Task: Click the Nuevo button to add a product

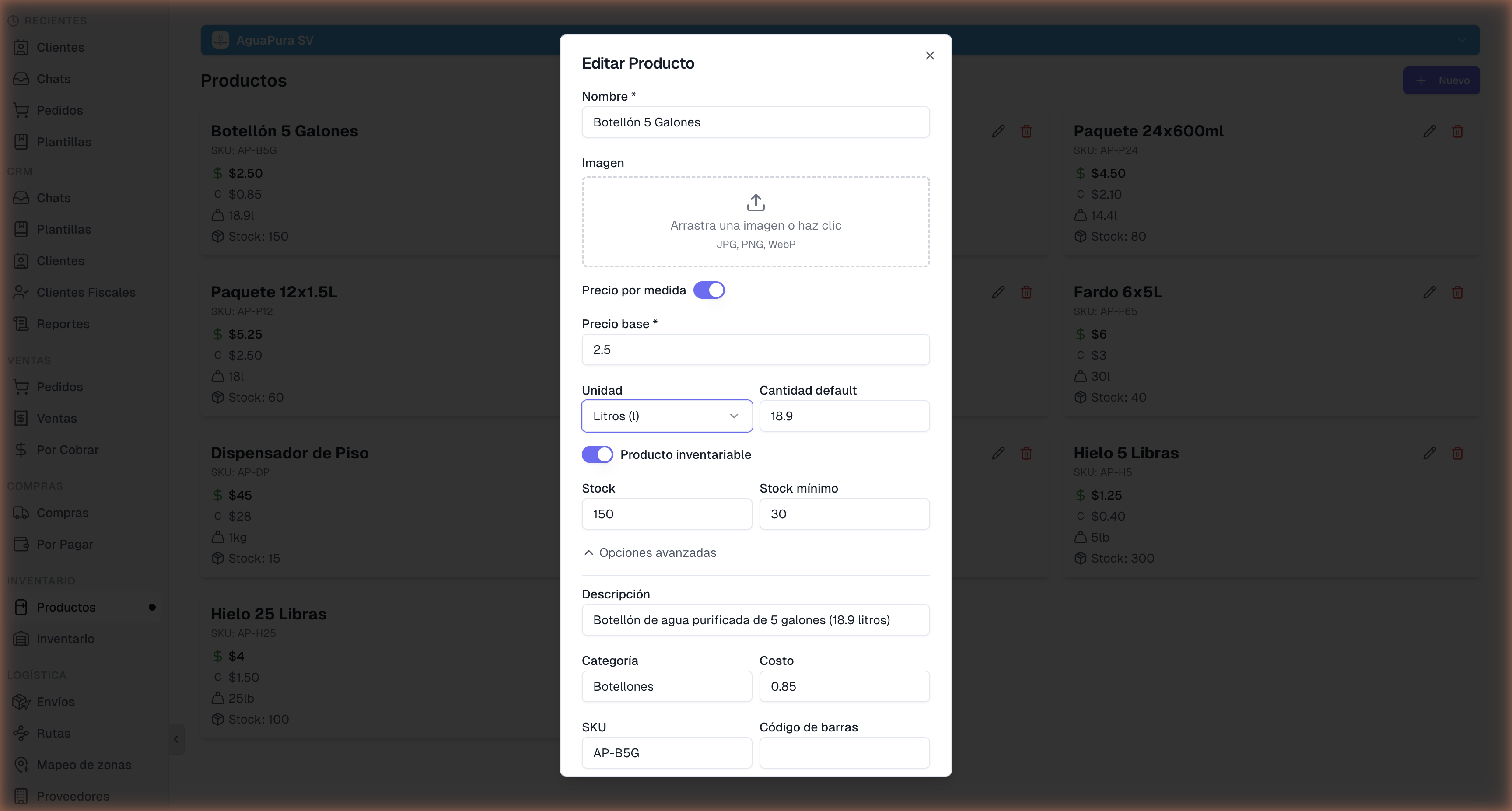Action: click(1442, 80)
